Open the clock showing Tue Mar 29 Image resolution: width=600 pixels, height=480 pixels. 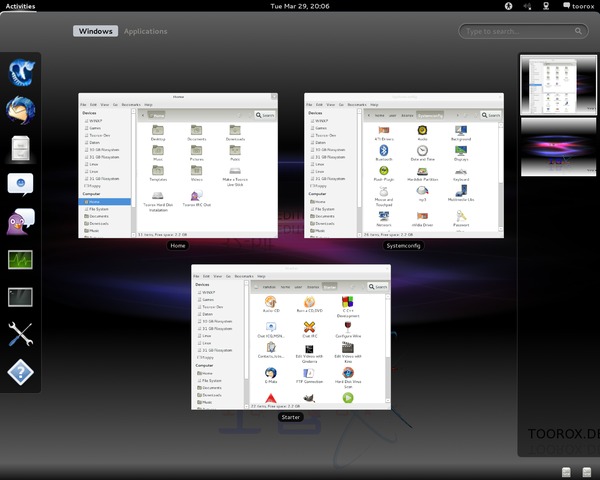tap(299, 6)
